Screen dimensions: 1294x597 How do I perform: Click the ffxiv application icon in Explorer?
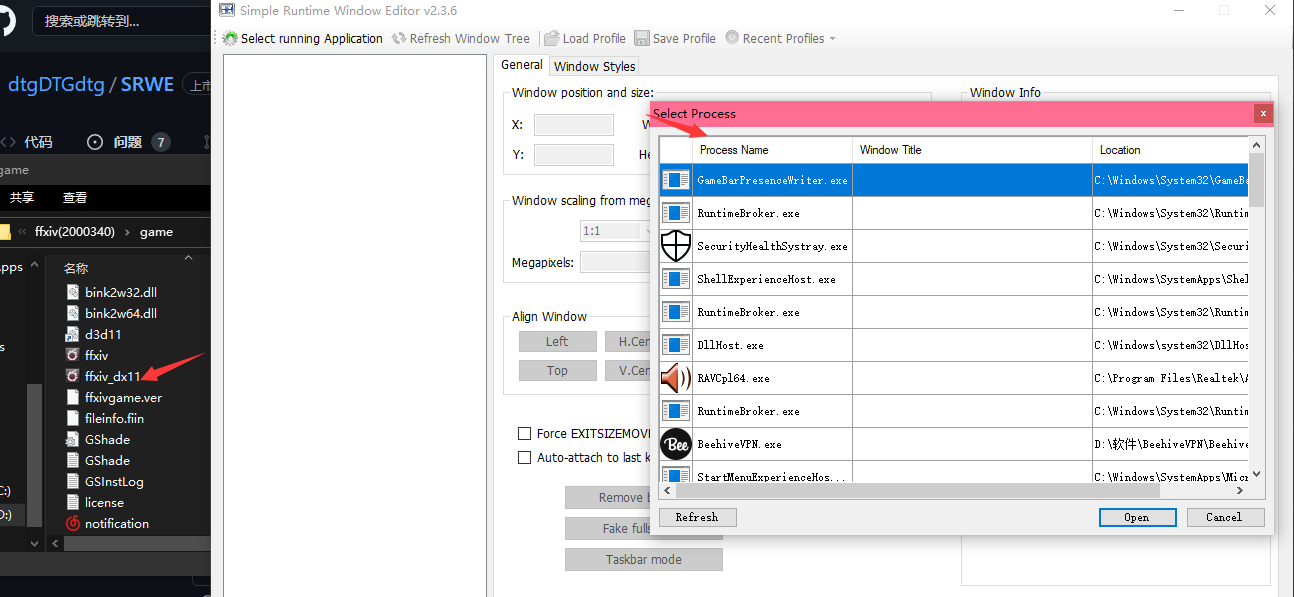[x=72, y=355]
